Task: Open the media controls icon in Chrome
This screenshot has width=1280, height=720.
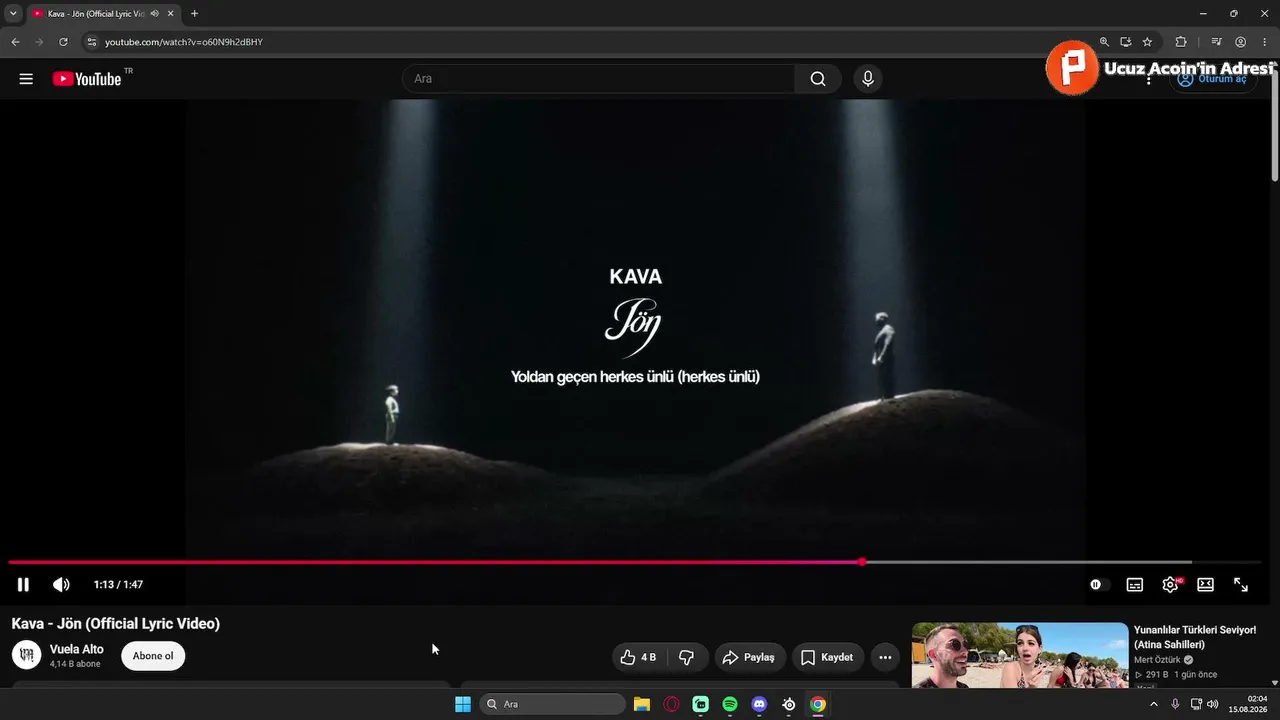Action: 1216,42
